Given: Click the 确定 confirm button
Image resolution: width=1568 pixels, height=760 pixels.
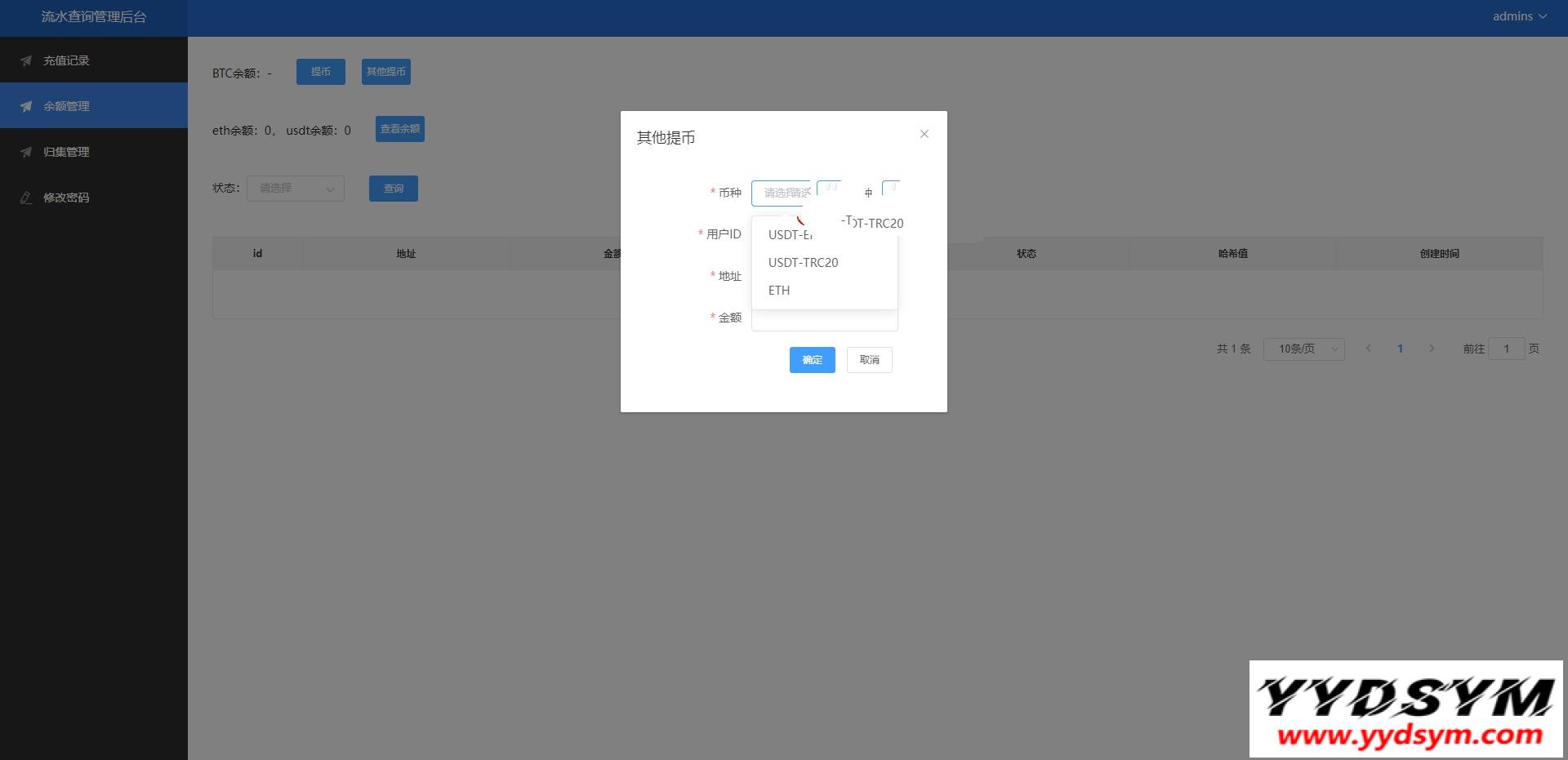Looking at the screenshot, I should [x=812, y=360].
